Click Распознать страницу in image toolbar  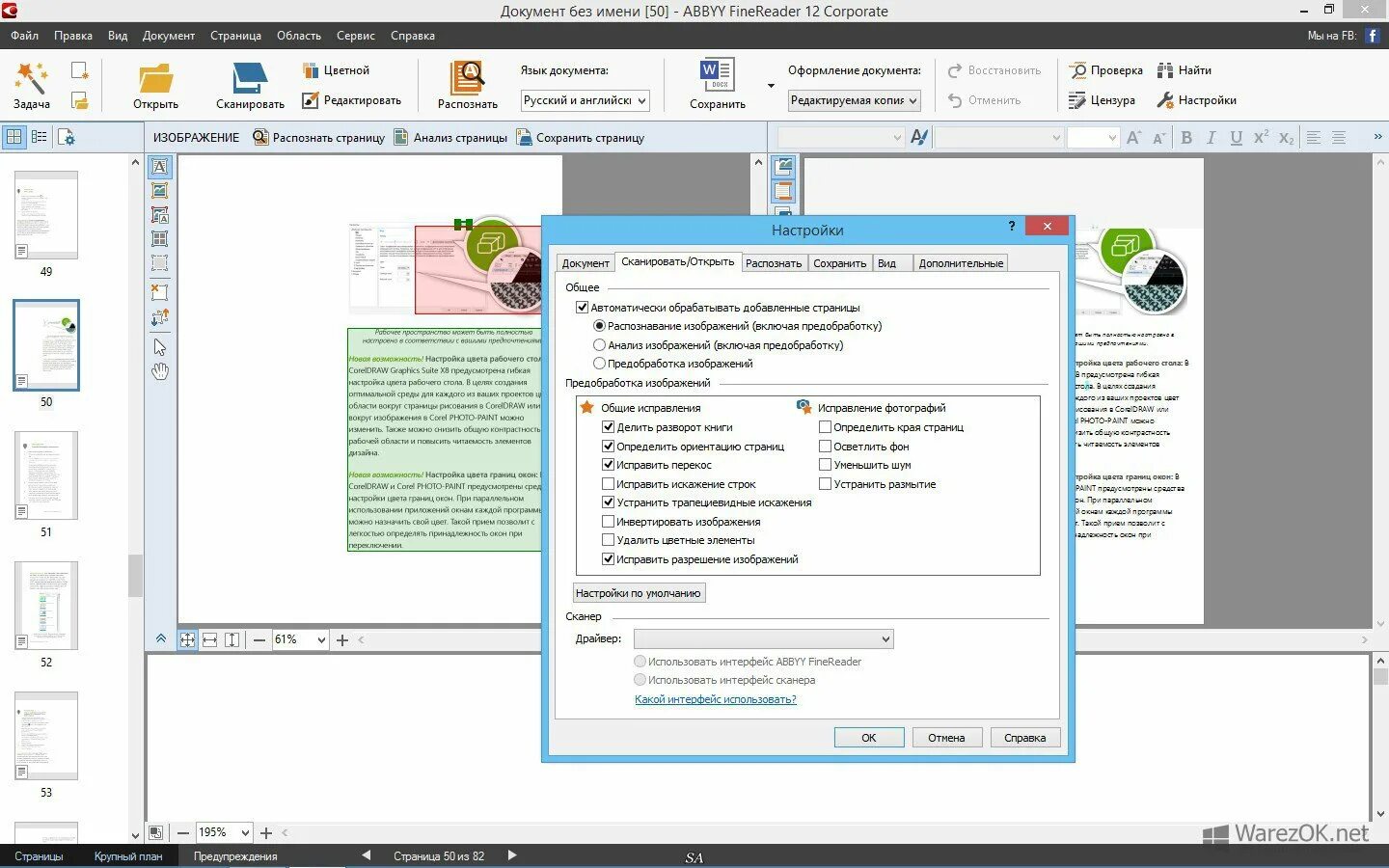point(319,138)
